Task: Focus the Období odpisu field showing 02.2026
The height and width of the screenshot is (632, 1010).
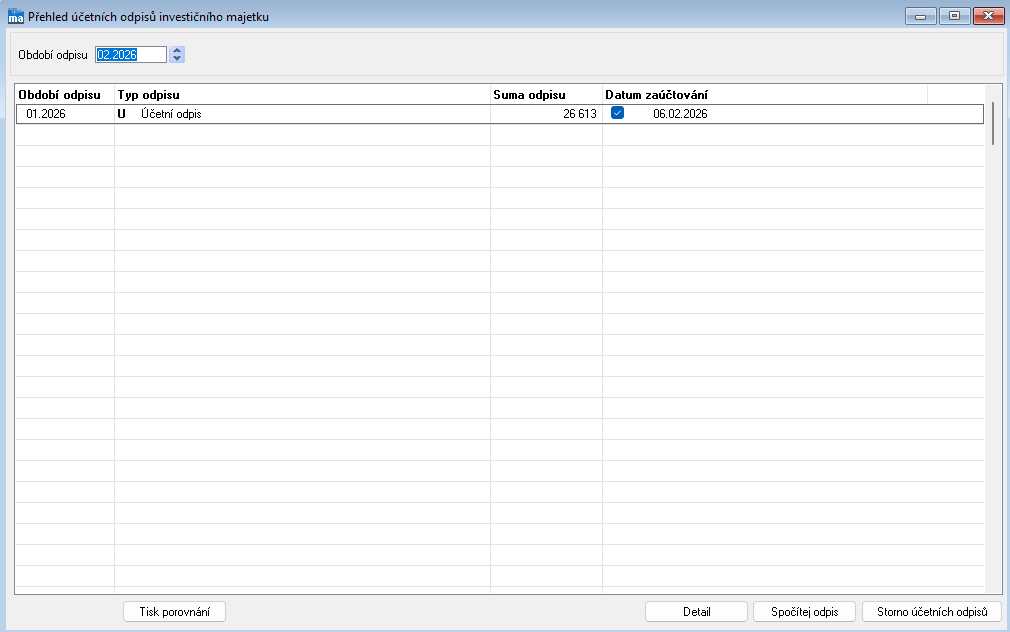Action: [131, 55]
